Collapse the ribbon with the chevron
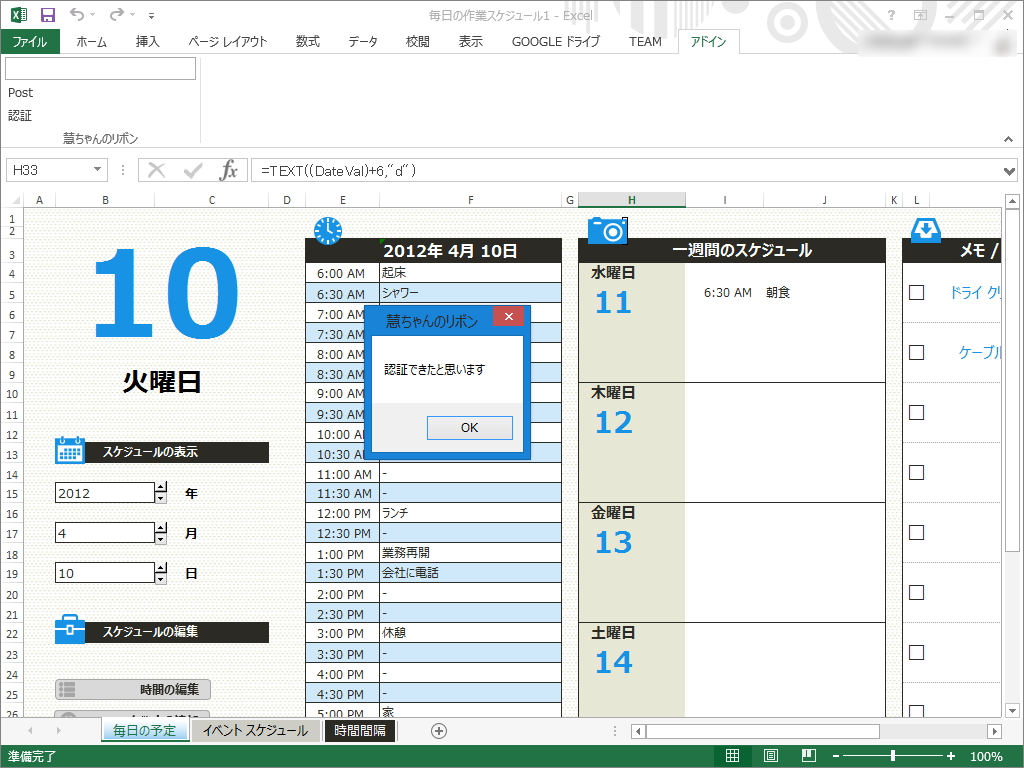This screenshot has height=768, width=1024. coord(1008,138)
